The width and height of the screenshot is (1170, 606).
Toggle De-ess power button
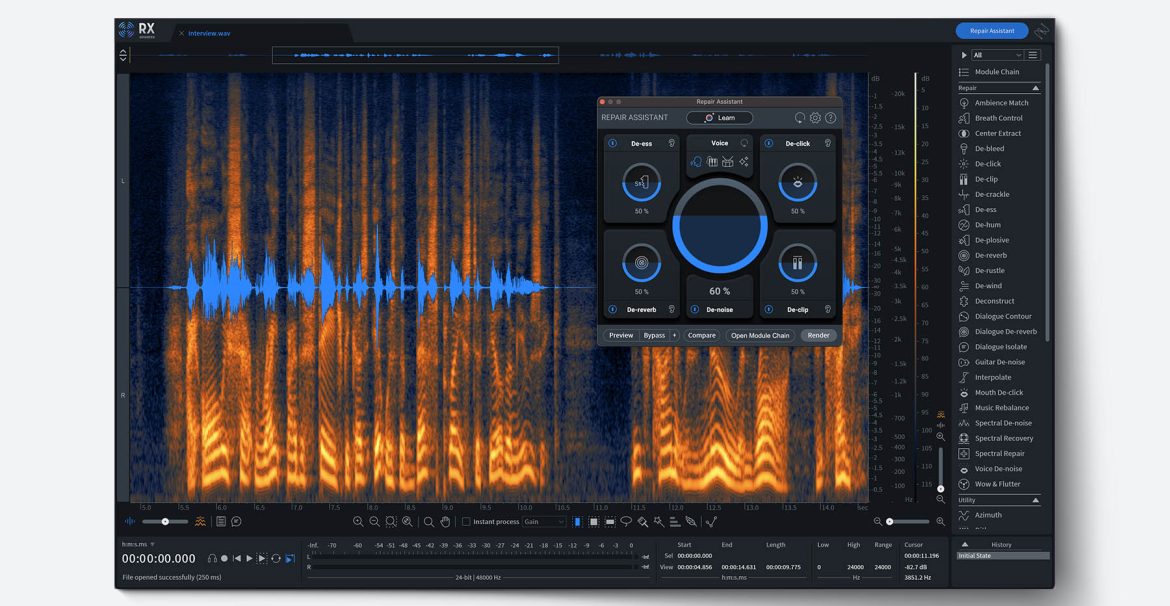tap(613, 143)
